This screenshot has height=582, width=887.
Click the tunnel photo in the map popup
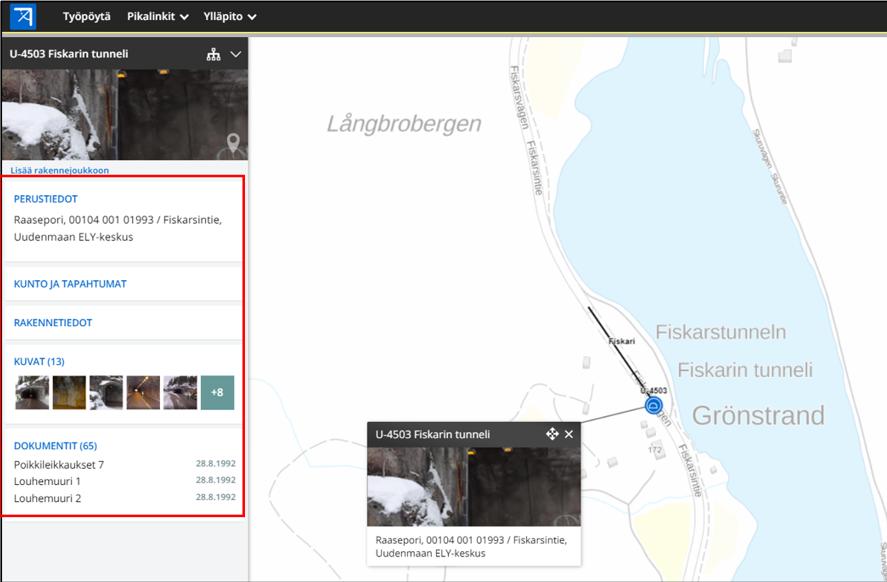(x=474, y=486)
